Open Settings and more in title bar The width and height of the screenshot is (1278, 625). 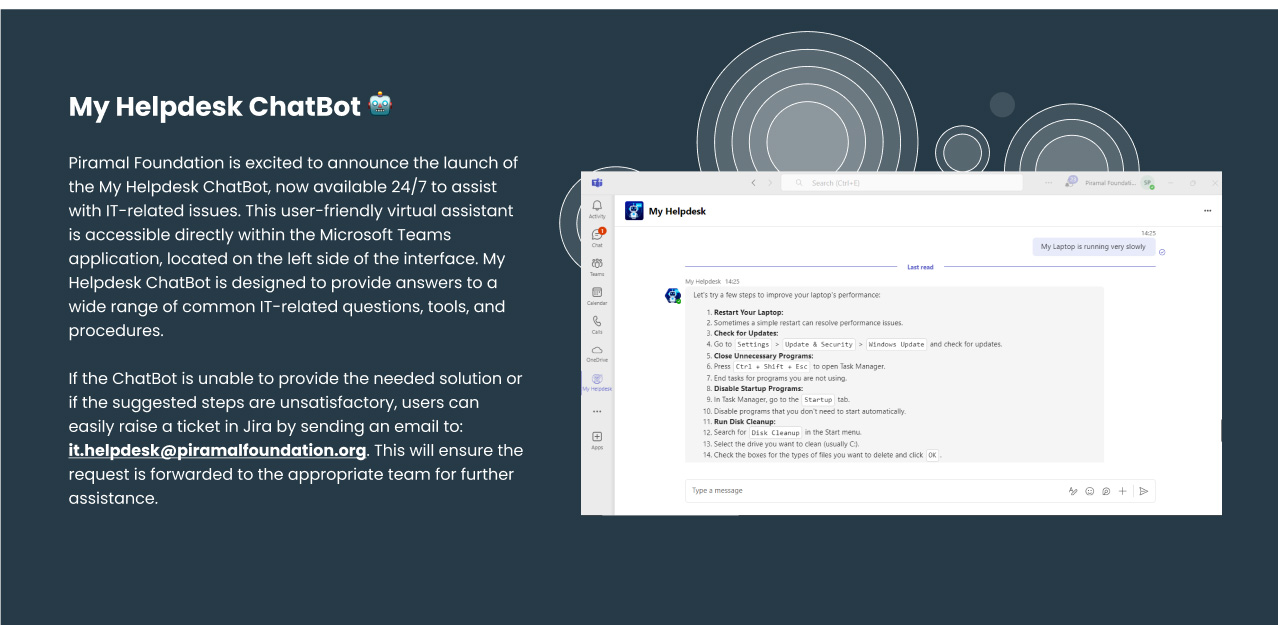[1048, 183]
